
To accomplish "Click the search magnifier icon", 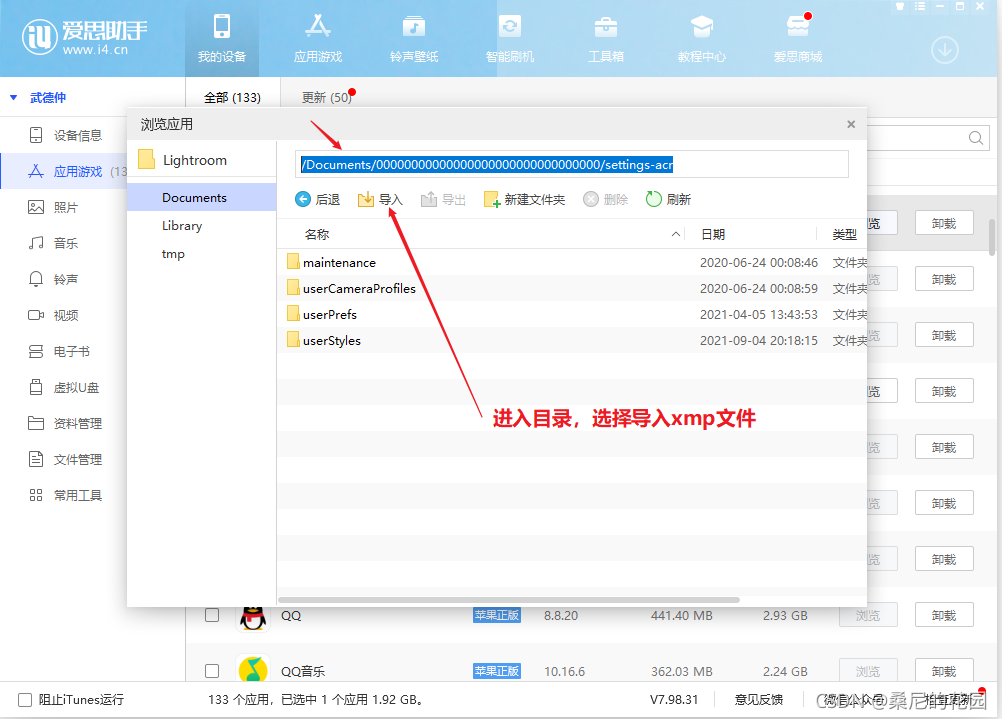I will (975, 138).
